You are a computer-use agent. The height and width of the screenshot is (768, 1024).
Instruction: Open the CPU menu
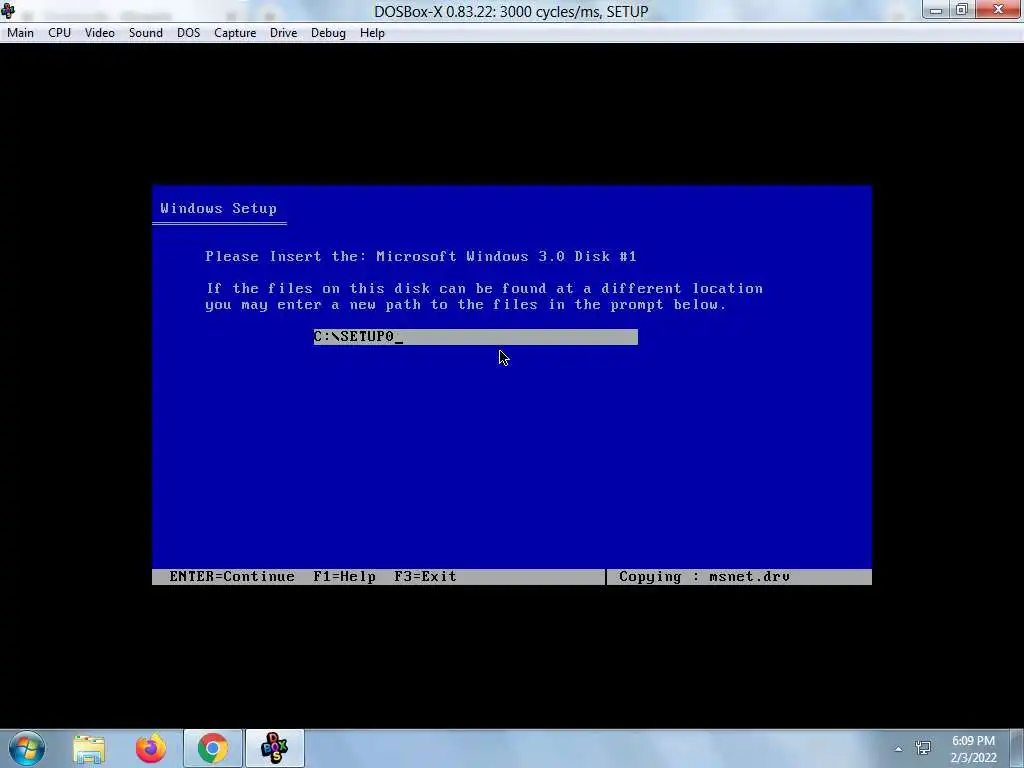[59, 33]
